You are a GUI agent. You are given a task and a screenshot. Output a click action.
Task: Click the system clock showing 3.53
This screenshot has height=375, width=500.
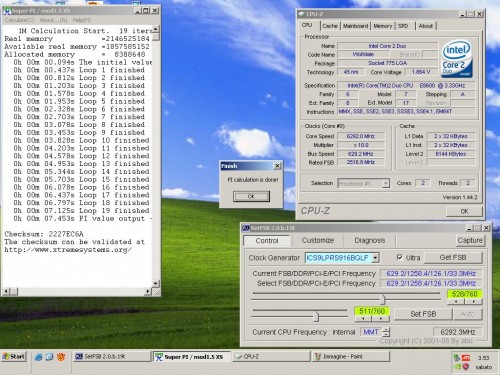pyautogui.click(x=484, y=358)
